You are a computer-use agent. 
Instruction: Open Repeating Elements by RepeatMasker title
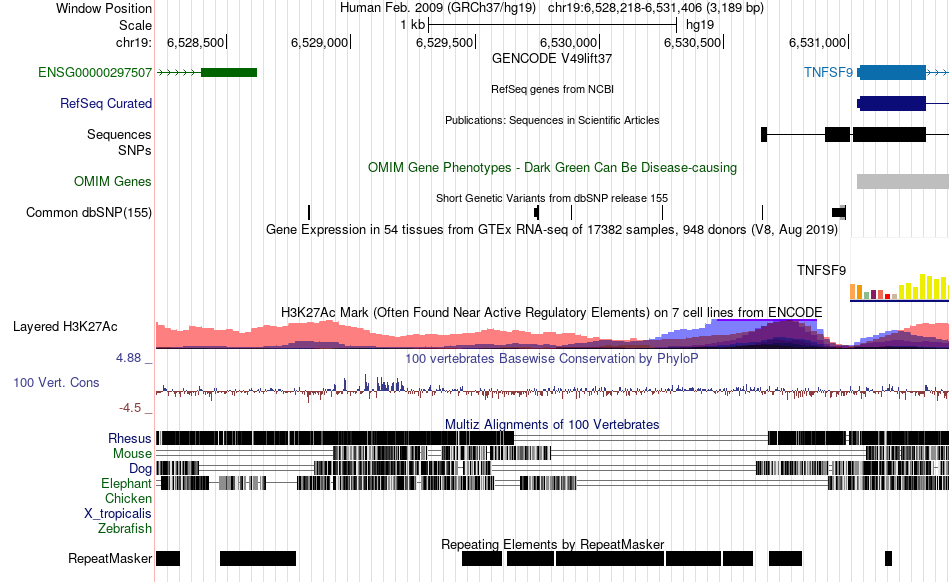click(x=553, y=544)
